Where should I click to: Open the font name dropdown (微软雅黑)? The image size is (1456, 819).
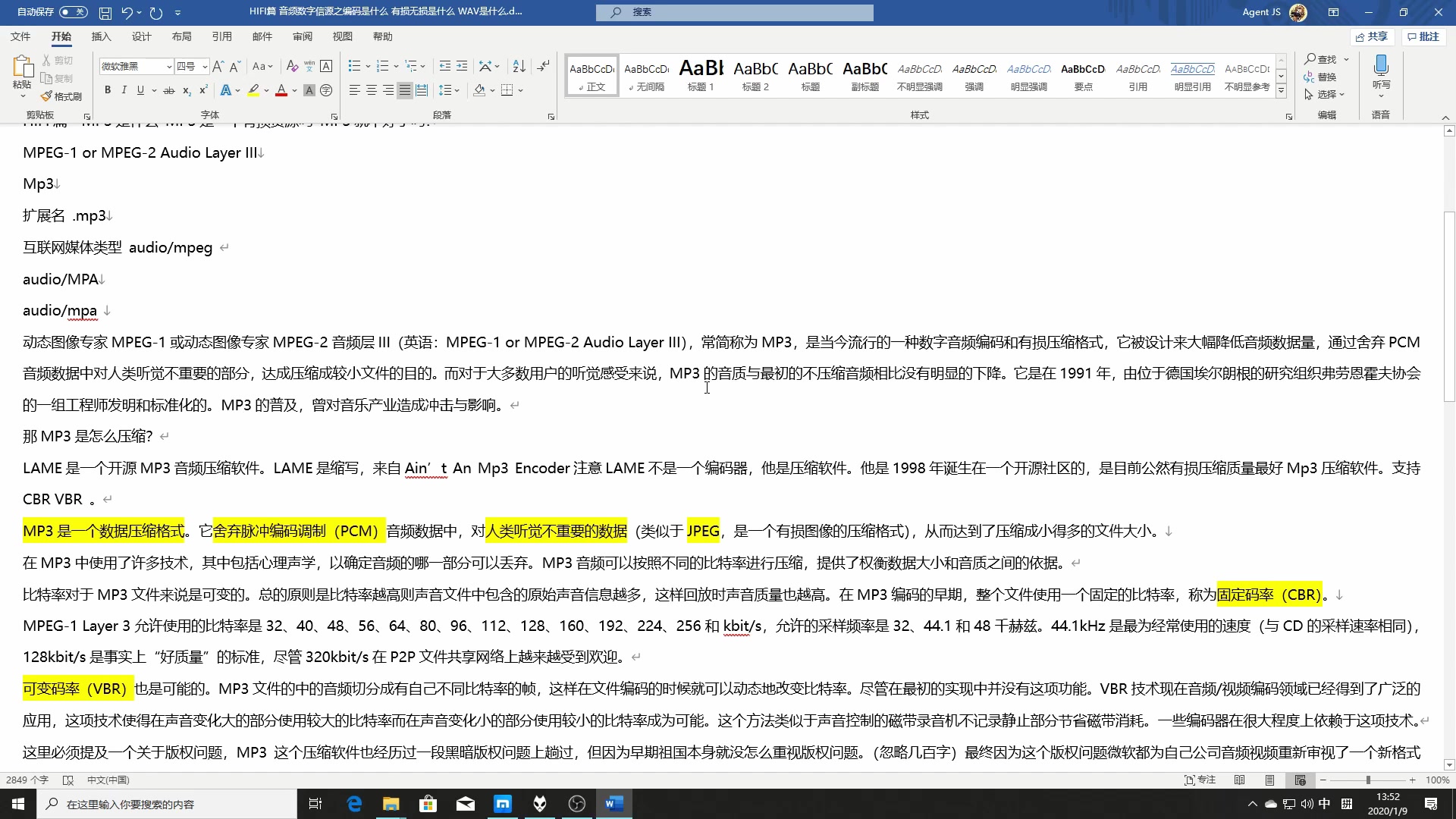click(x=169, y=67)
